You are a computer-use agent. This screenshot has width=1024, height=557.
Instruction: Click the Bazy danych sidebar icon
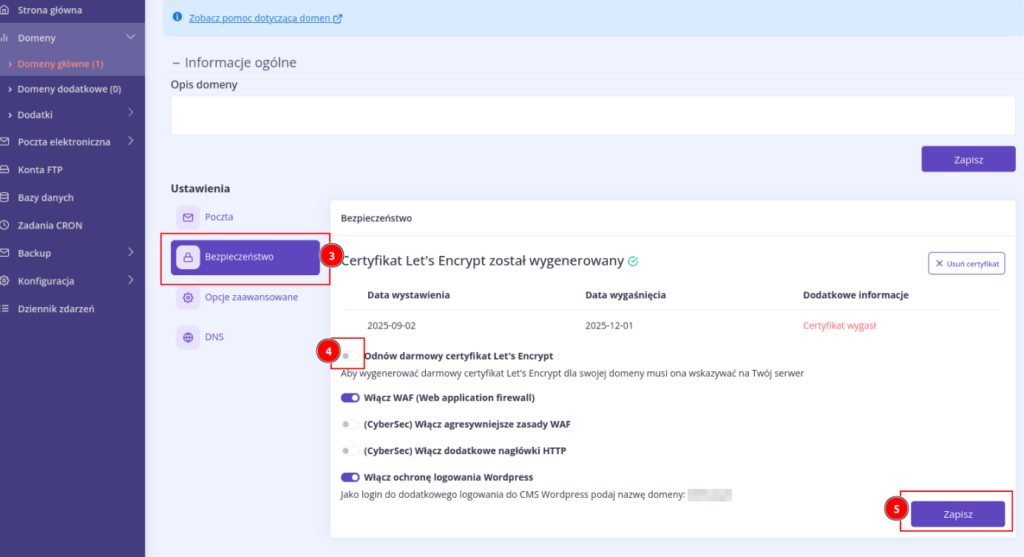coord(5,198)
